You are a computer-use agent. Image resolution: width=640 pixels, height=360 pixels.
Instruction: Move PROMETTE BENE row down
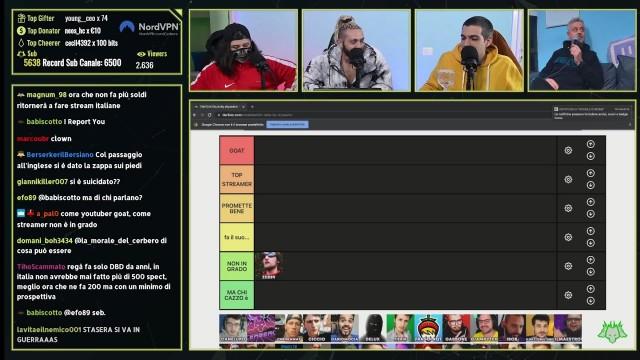point(591,214)
